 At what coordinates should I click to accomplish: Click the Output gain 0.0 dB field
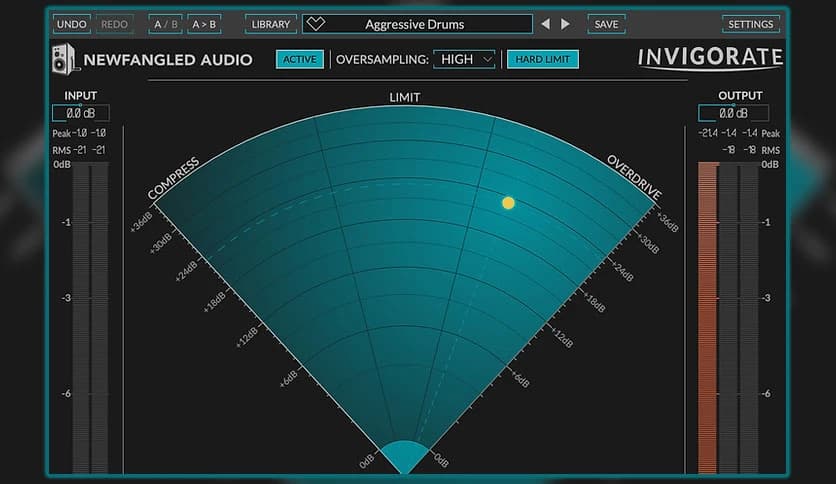tap(734, 113)
